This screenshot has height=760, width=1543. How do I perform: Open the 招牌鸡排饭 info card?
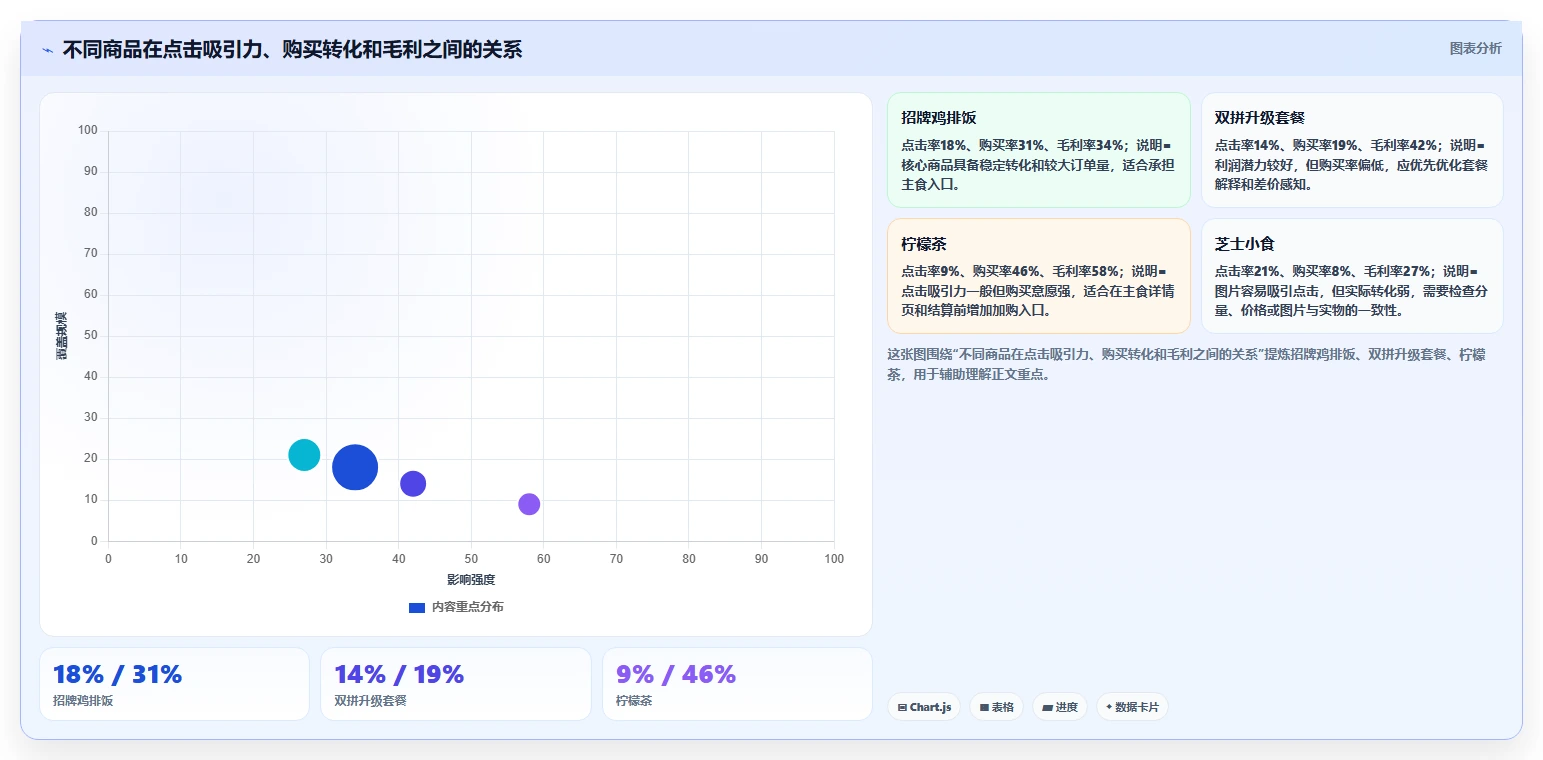(x=1039, y=150)
